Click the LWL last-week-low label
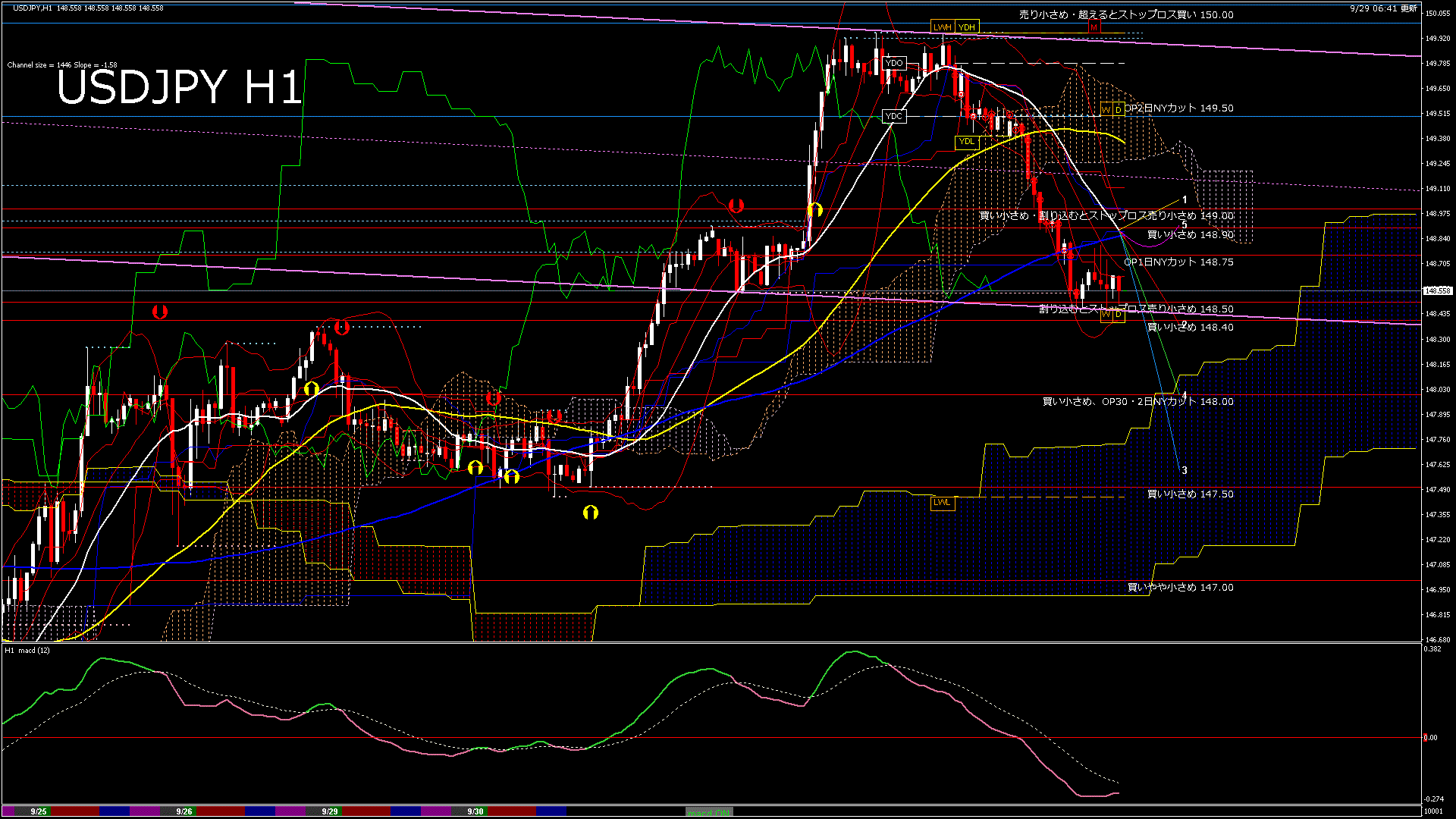1456x819 pixels. click(941, 502)
